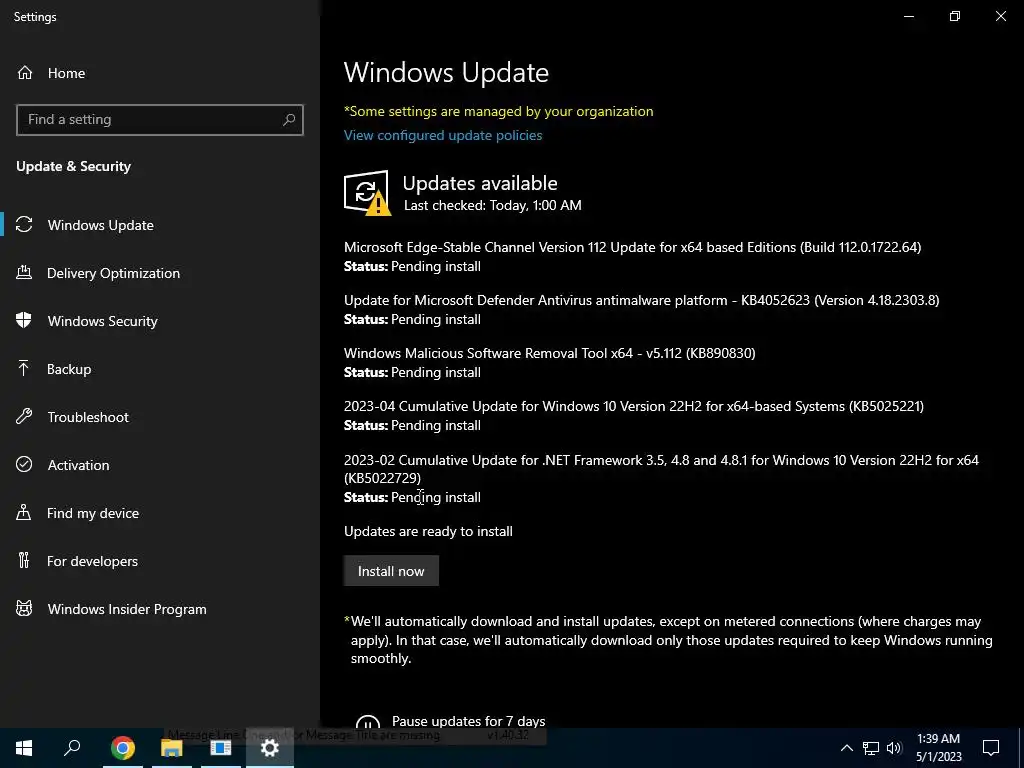Click Pause updates for 7 days
The image size is (1024, 768).
click(x=468, y=721)
